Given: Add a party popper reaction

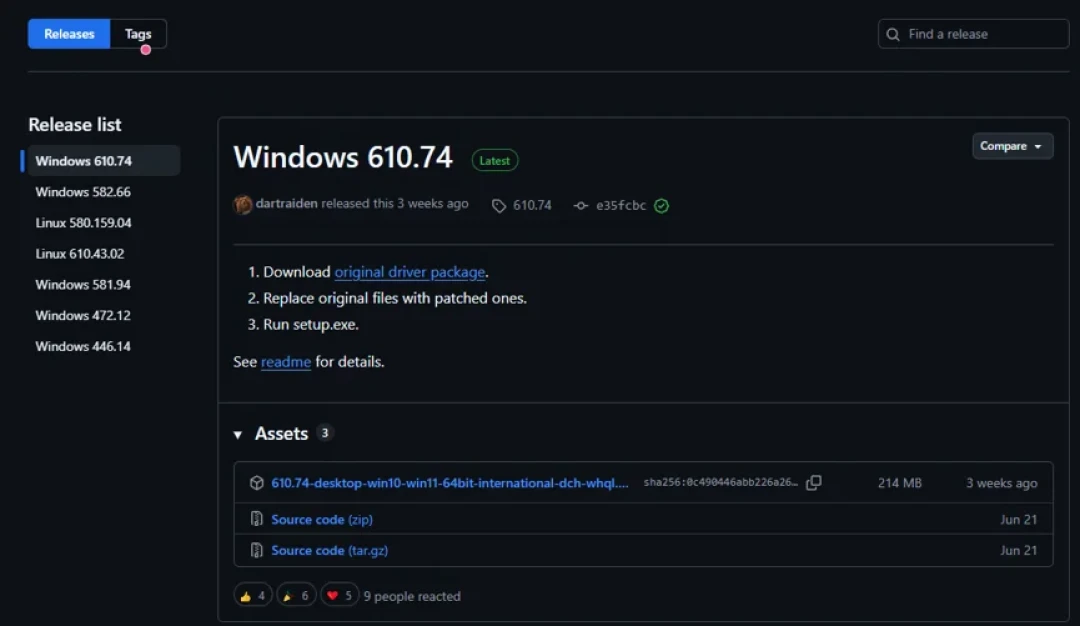Looking at the screenshot, I should [x=296, y=596].
